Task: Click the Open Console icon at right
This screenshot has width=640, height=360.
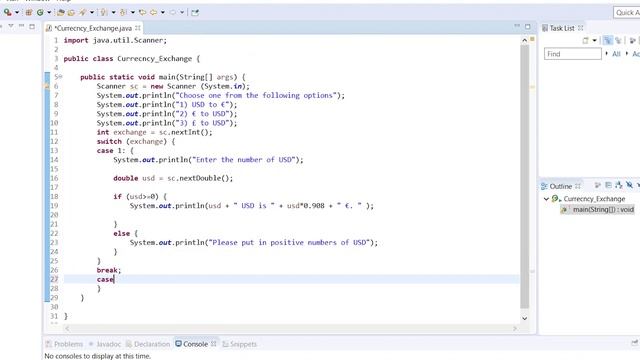Action: 635,343
